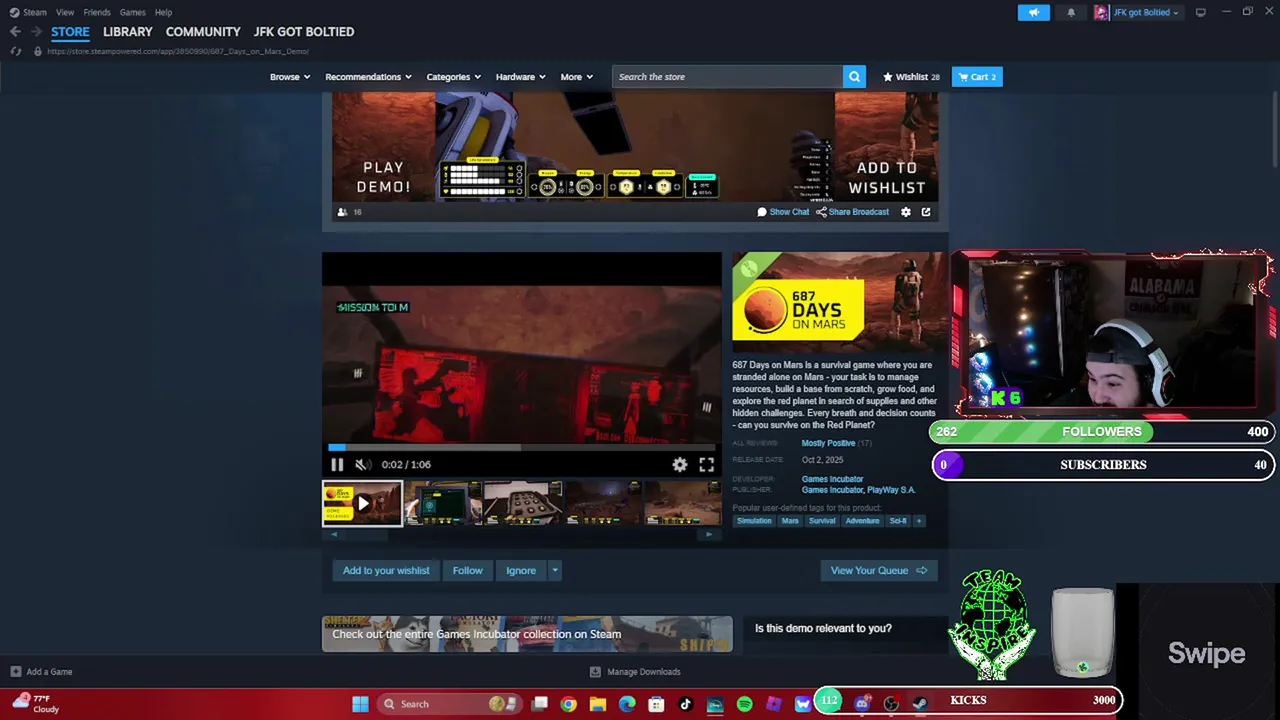Open PlayWay S.A. publisher link
Image resolution: width=1280 pixels, height=720 pixels.
[x=891, y=490]
